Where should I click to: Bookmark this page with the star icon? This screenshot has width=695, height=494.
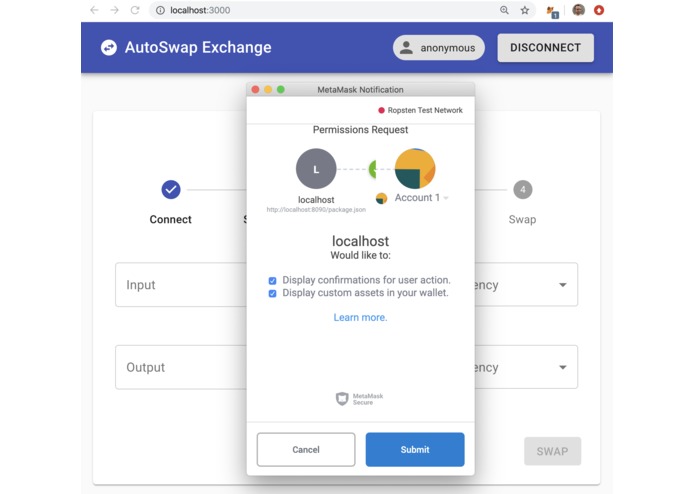coord(525,10)
